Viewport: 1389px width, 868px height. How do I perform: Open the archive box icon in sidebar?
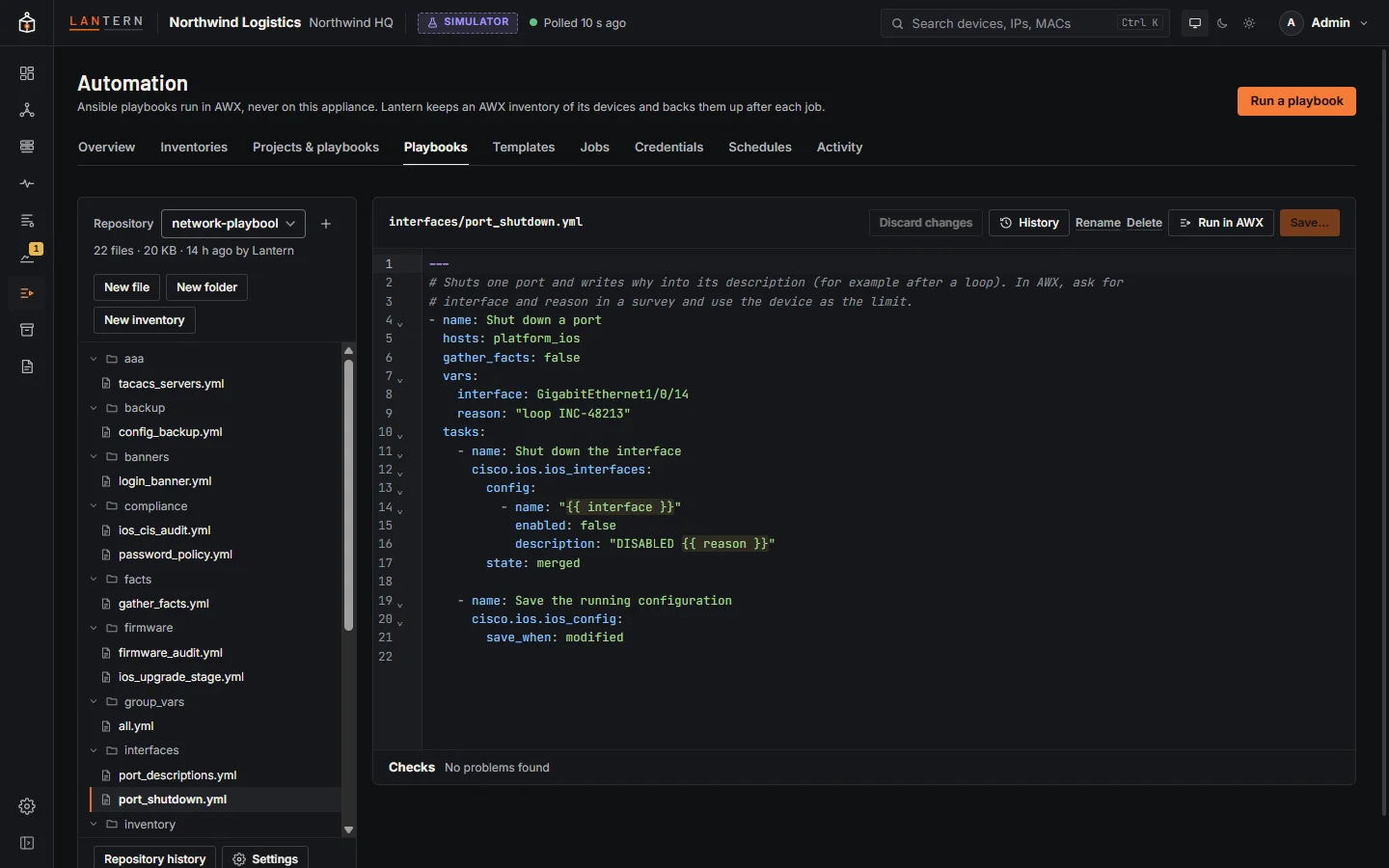coord(27,330)
